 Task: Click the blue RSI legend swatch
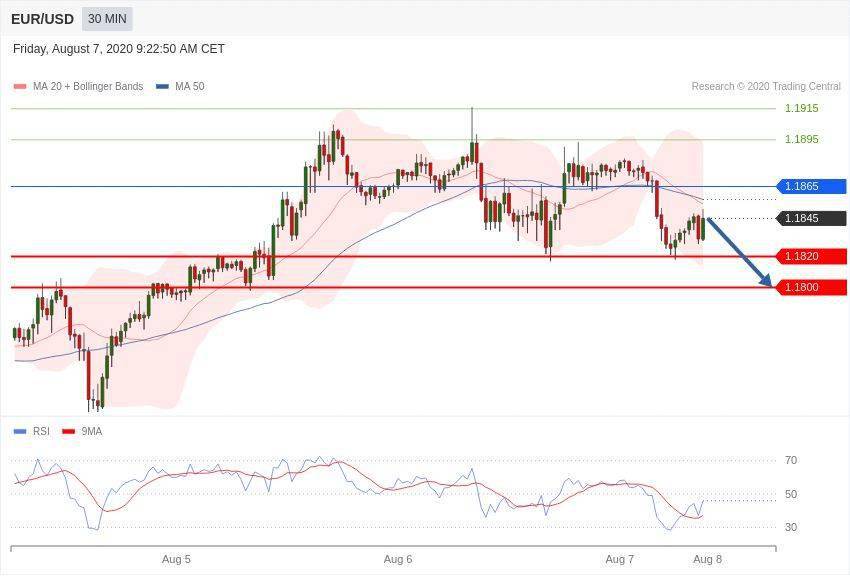[20, 432]
